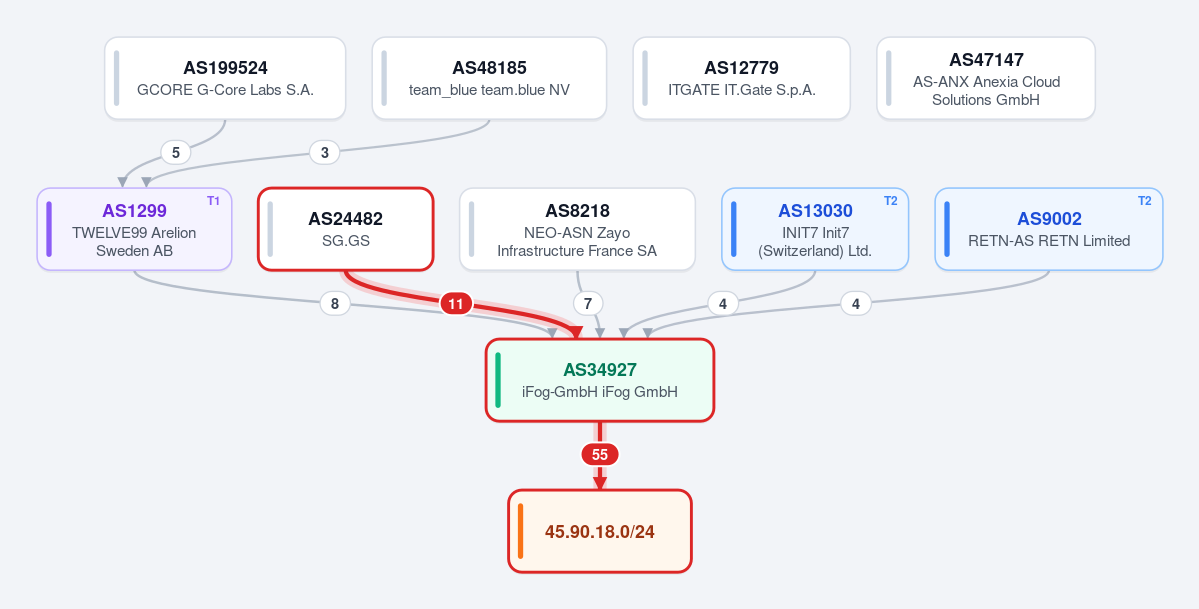
Task: Click the T2 badge on AS13030
Action: tap(891, 201)
